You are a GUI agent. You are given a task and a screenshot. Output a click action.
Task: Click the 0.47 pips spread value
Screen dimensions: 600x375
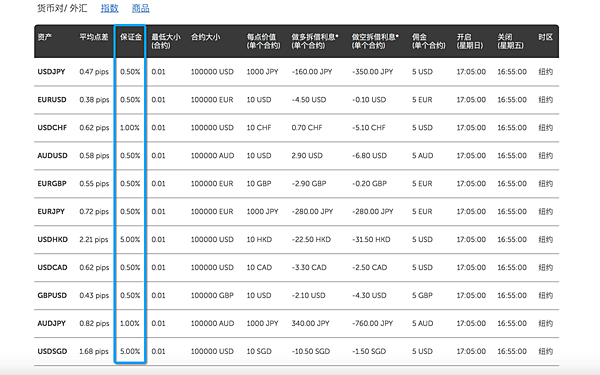coord(94,72)
